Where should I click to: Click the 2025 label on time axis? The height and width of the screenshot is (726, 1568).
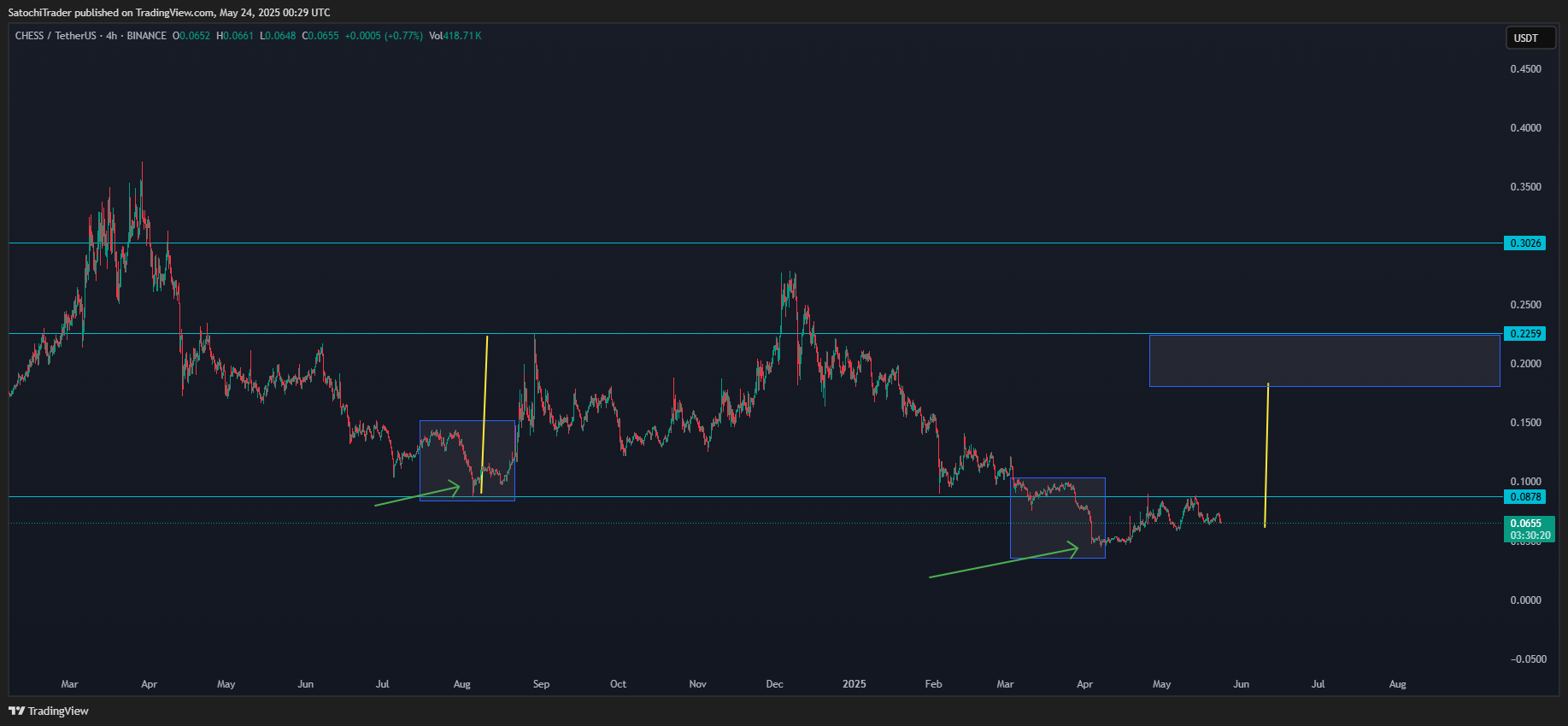(854, 684)
